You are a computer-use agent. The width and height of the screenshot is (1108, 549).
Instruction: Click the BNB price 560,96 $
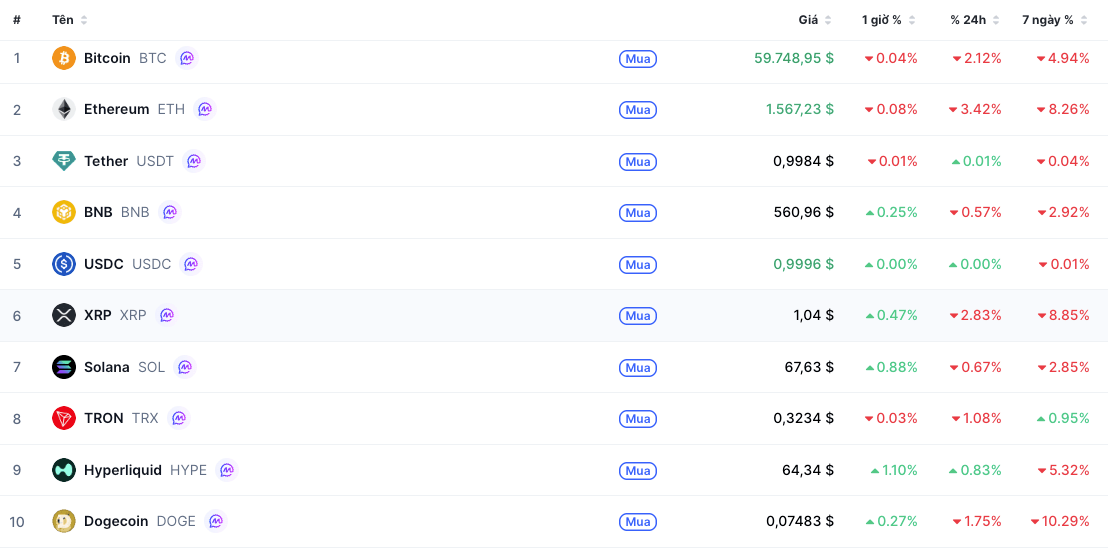tap(803, 213)
